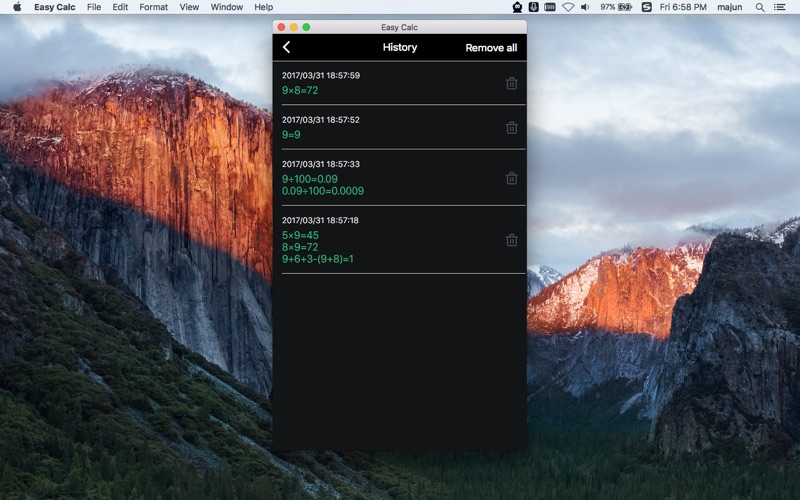Delete the 9=9 history entry
The image size is (800, 500).
click(511, 128)
